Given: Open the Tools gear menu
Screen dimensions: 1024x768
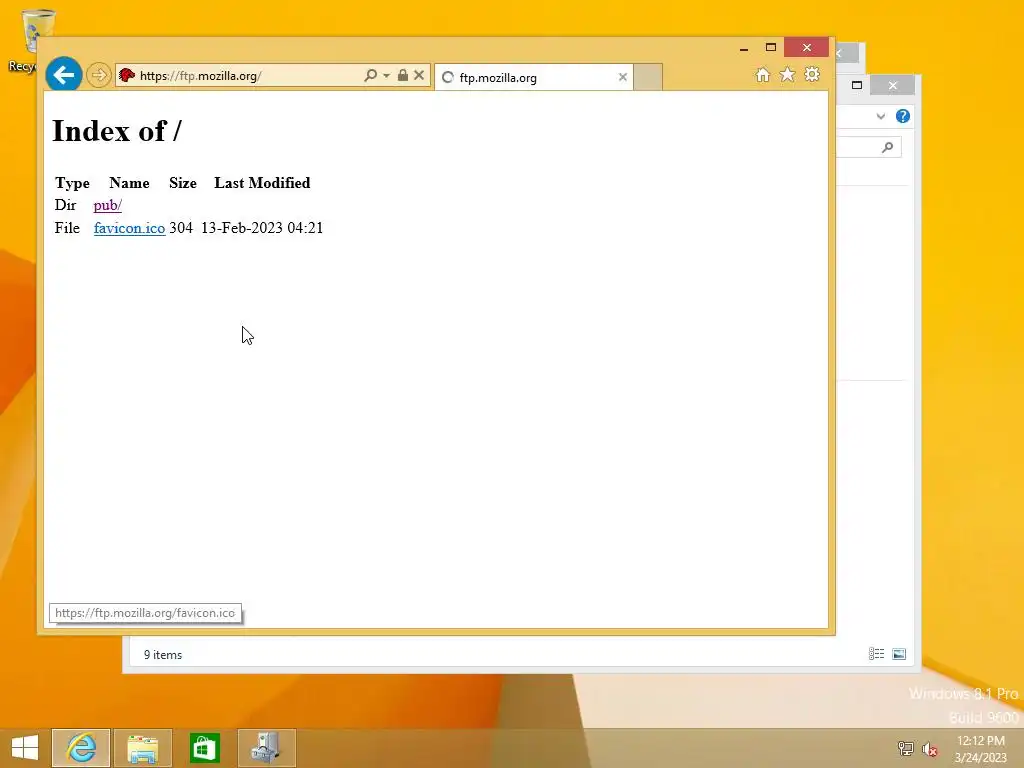Looking at the screenshot, I should (x=812, y=74).
